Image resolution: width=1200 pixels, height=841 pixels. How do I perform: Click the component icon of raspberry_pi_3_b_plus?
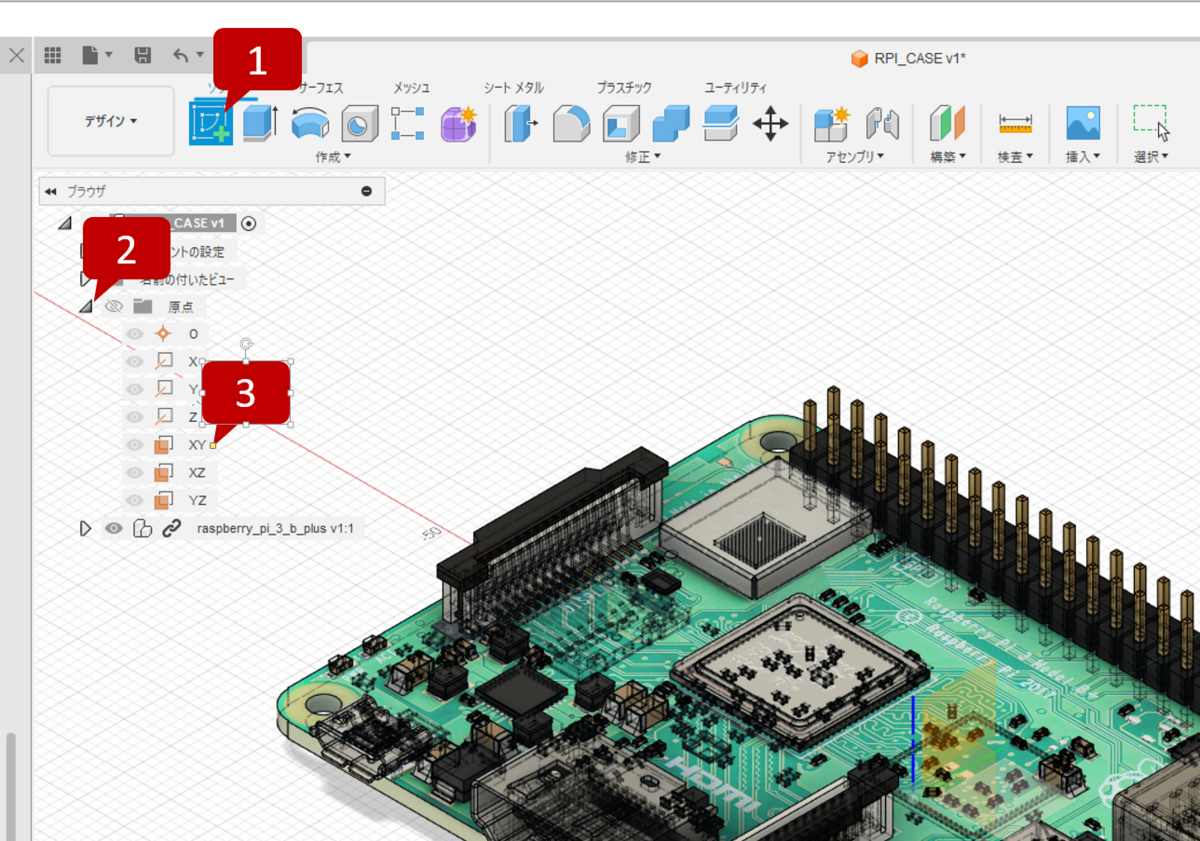(x=142, y=528)
